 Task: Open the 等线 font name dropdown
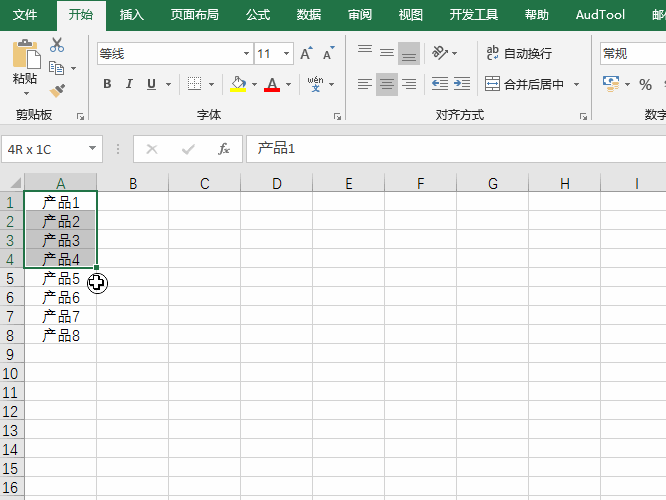pyautogui.click(x=246, y=54)
